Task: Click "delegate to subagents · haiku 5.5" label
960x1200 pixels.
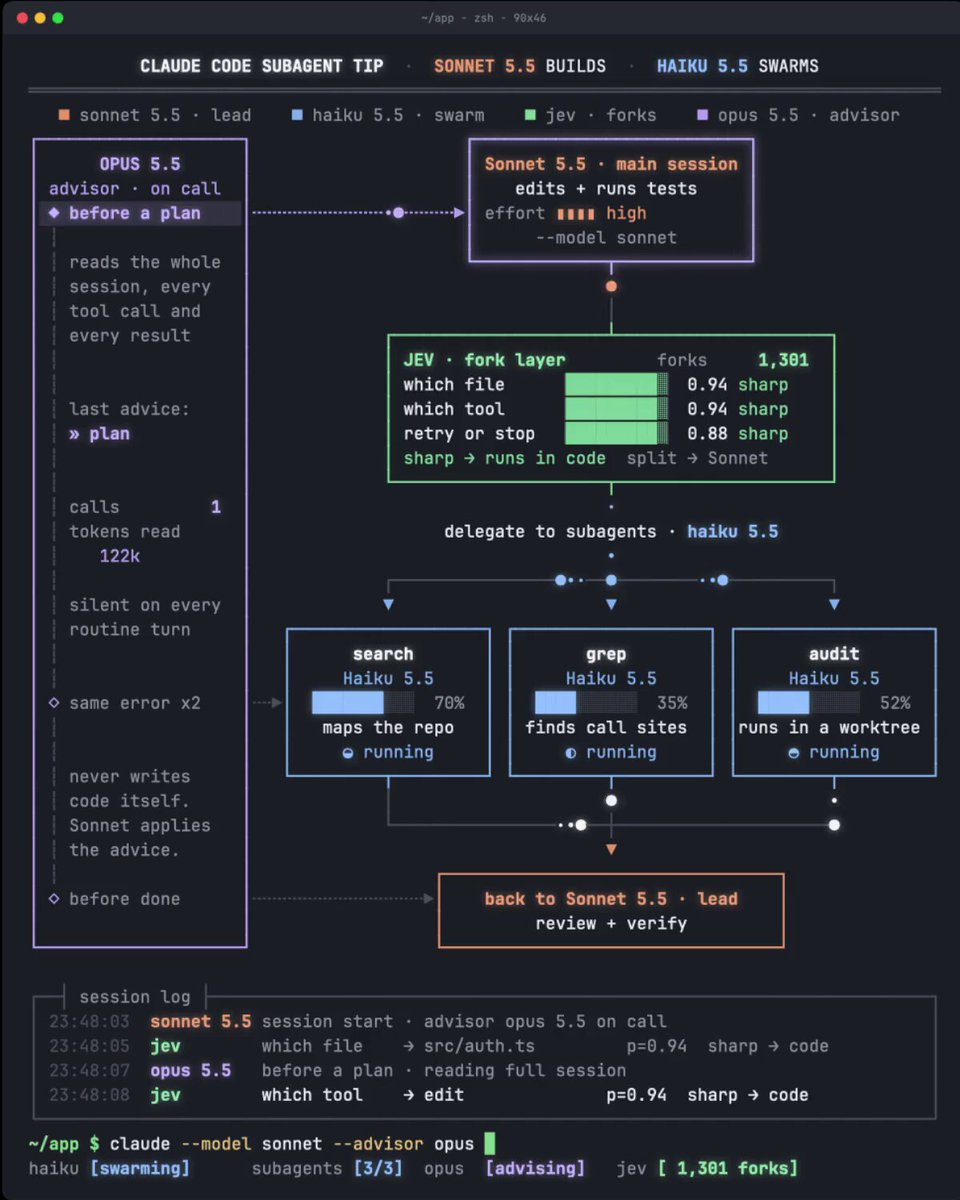Action: point(611,532)
